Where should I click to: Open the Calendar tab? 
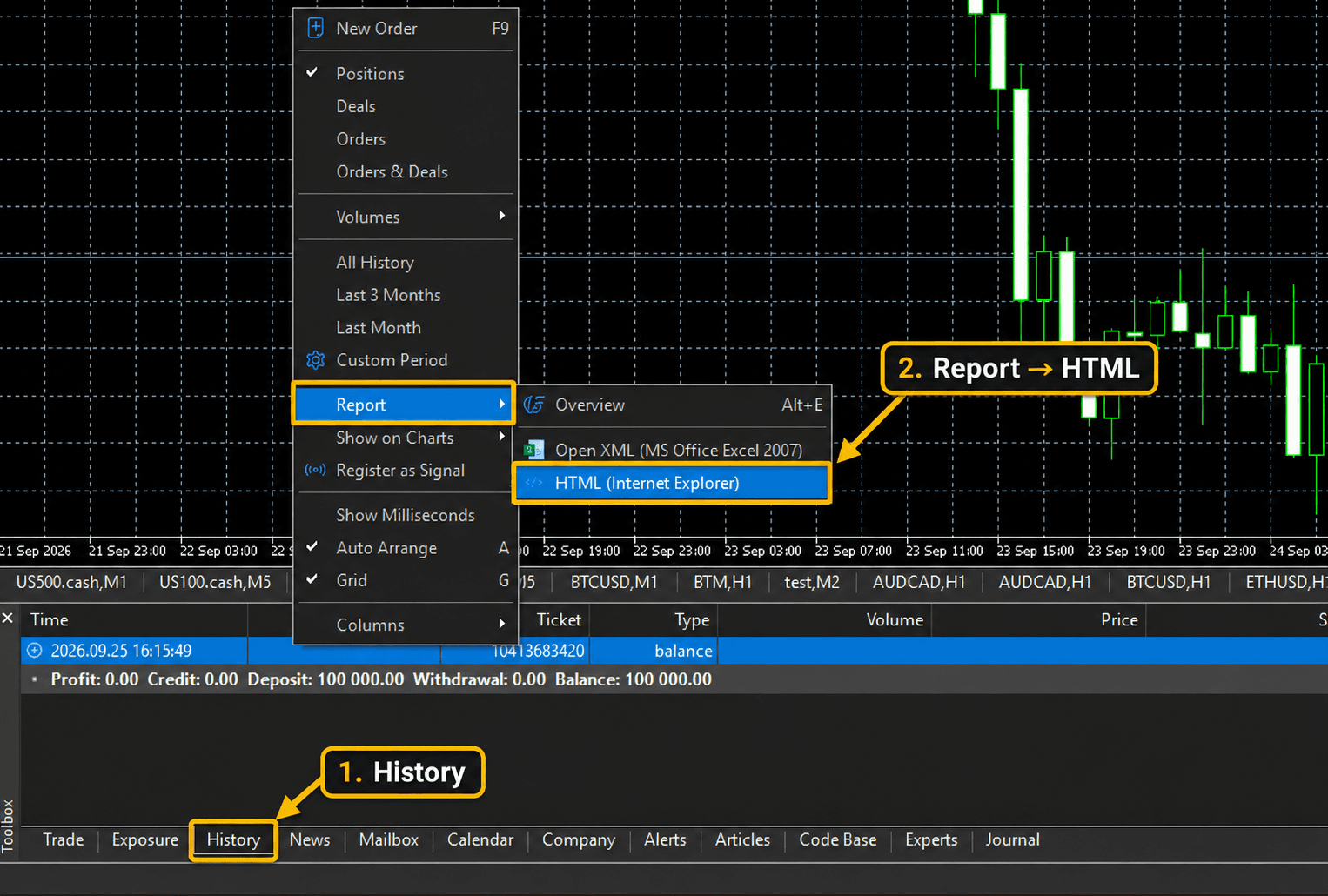[480, 839]
